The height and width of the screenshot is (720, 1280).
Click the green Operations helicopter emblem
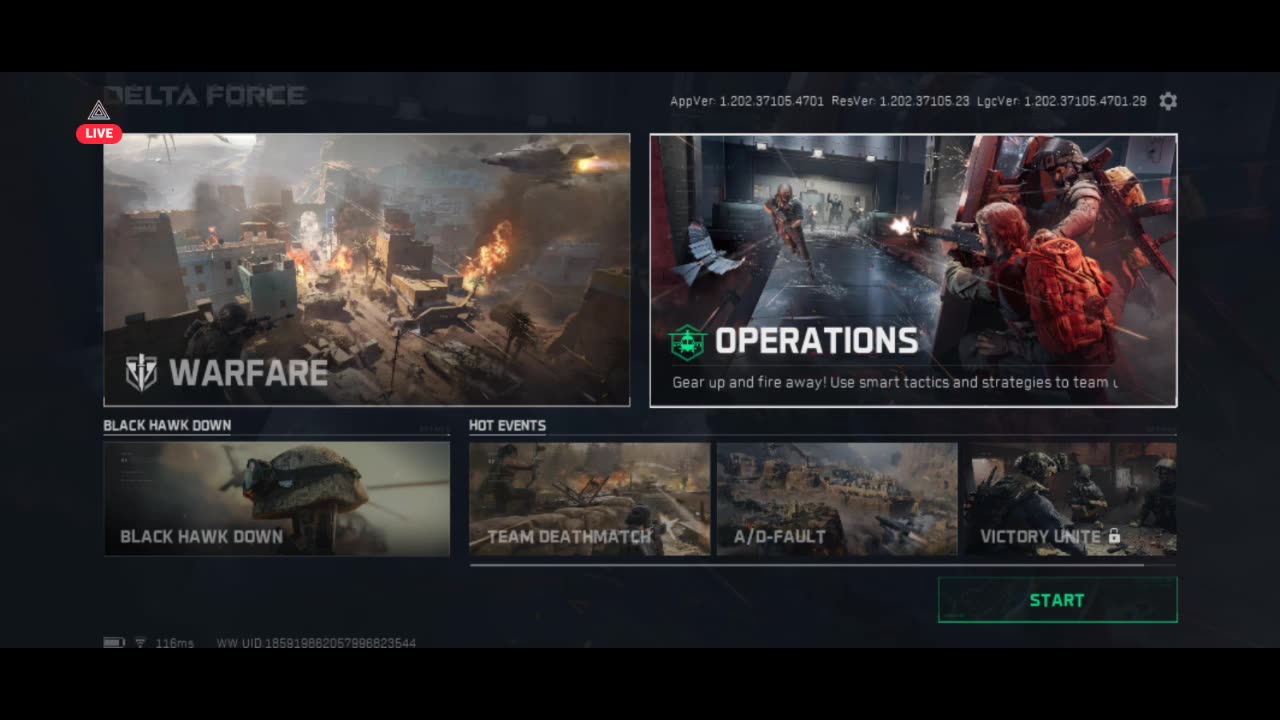tap(688, 342)
